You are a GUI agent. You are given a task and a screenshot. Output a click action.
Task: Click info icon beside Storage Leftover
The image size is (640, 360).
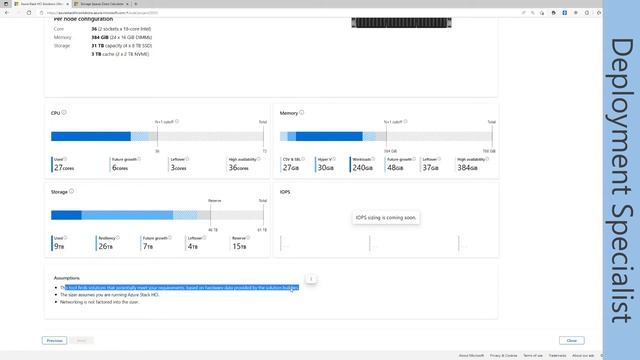204,238
